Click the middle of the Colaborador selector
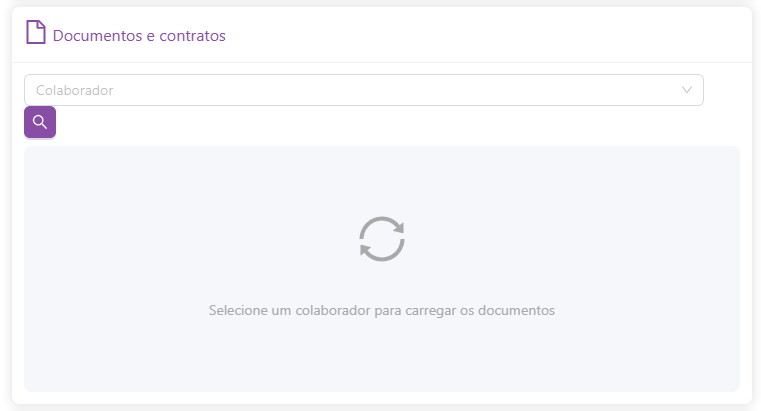 (364, 90)
